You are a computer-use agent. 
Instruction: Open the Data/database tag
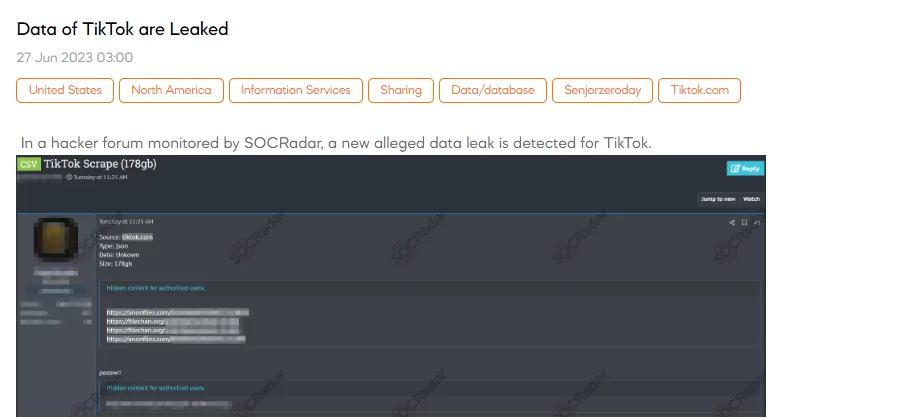(x=492, y=91)
